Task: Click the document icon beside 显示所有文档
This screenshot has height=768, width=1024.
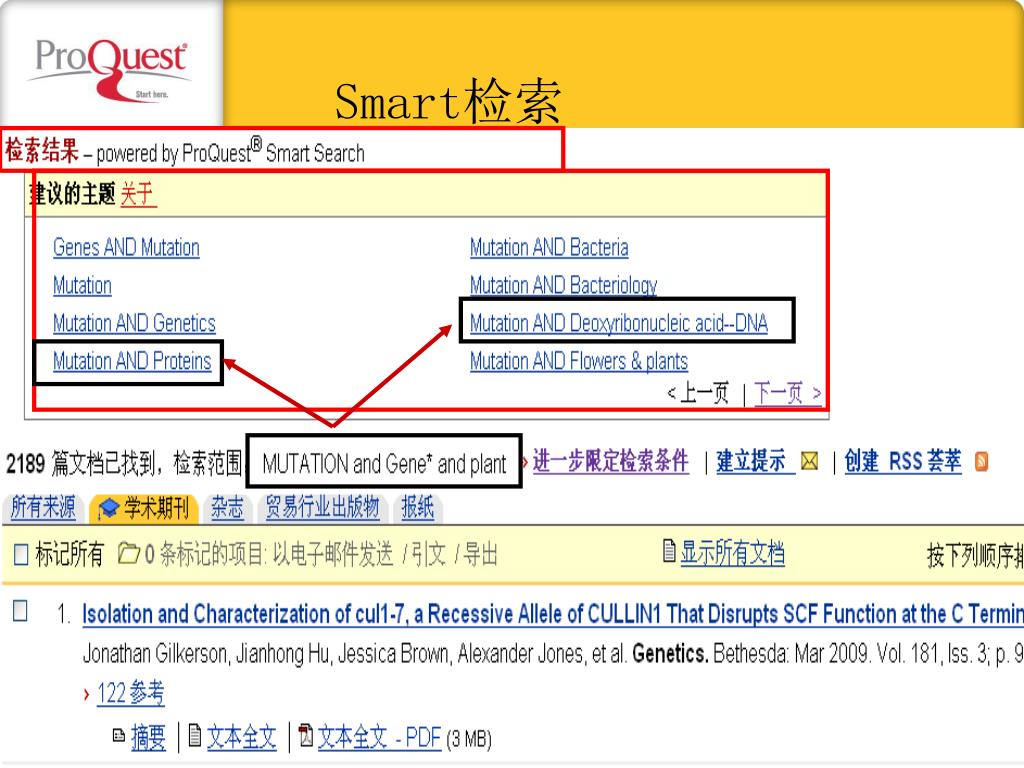Action: point(670,554)
